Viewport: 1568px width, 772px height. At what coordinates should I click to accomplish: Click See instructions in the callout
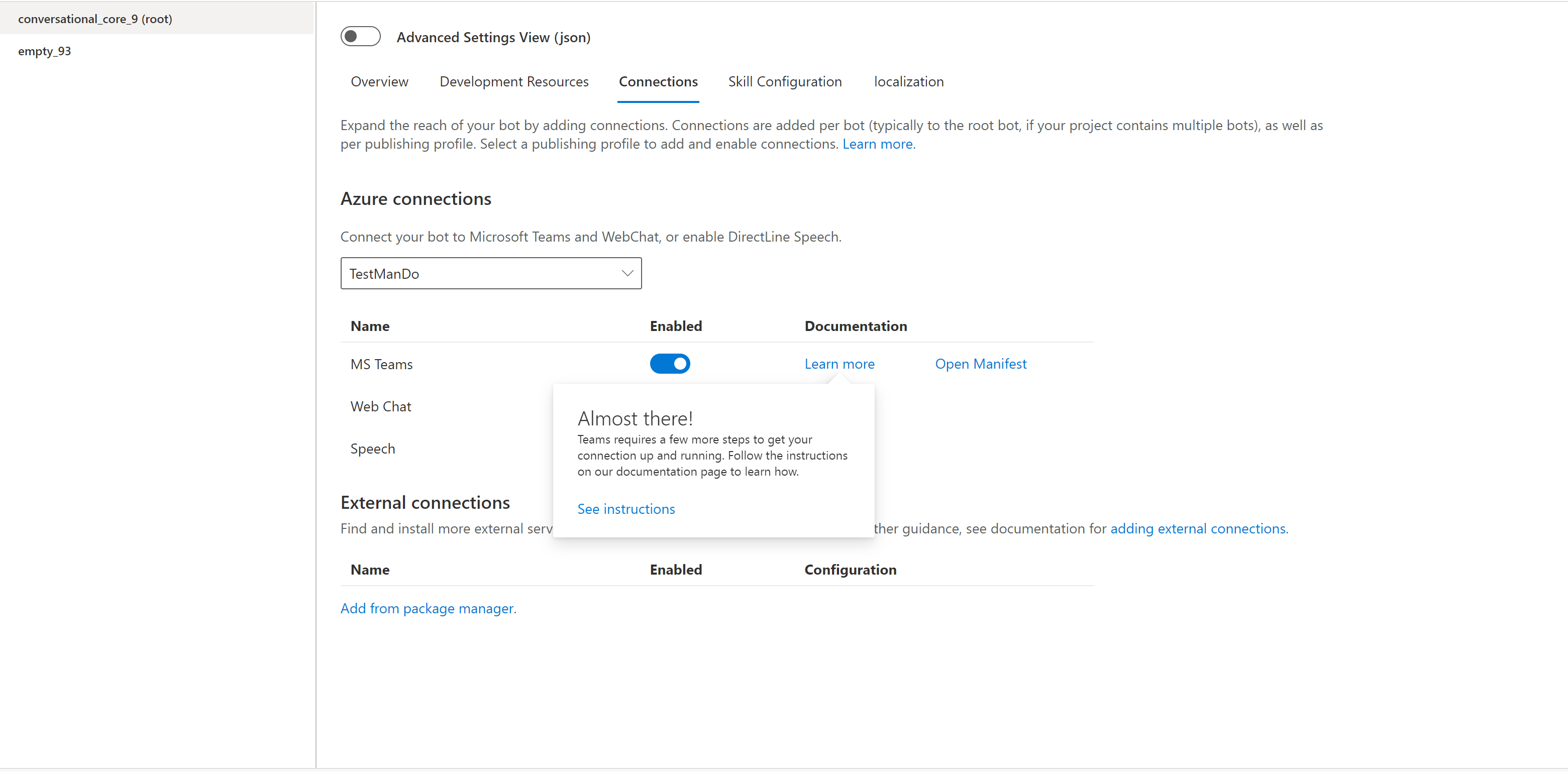625,509
